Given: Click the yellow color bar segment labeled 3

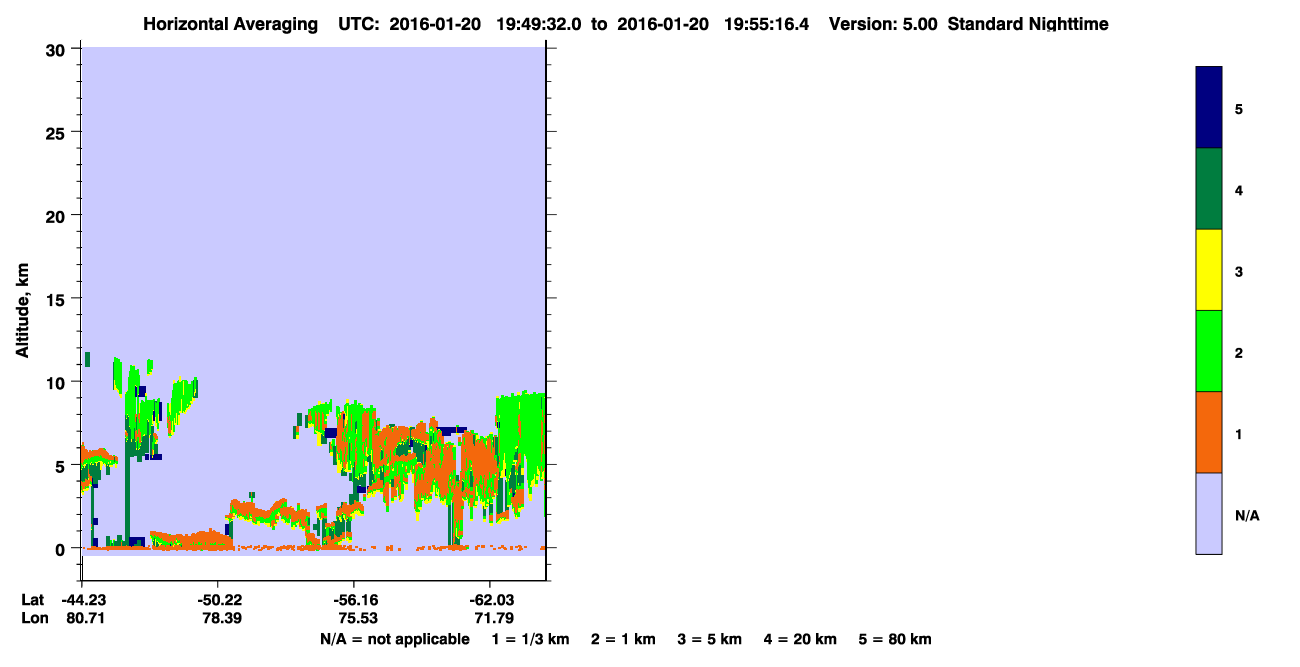Looking at the screenshot, I should (x=1209, y=270).
